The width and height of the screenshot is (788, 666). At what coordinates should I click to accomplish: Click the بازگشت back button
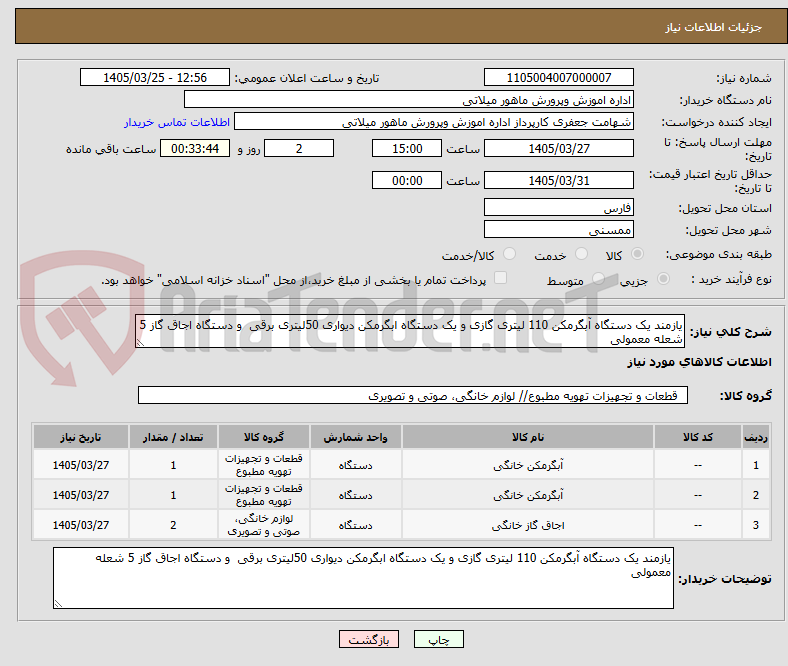(x=369, y=639)
